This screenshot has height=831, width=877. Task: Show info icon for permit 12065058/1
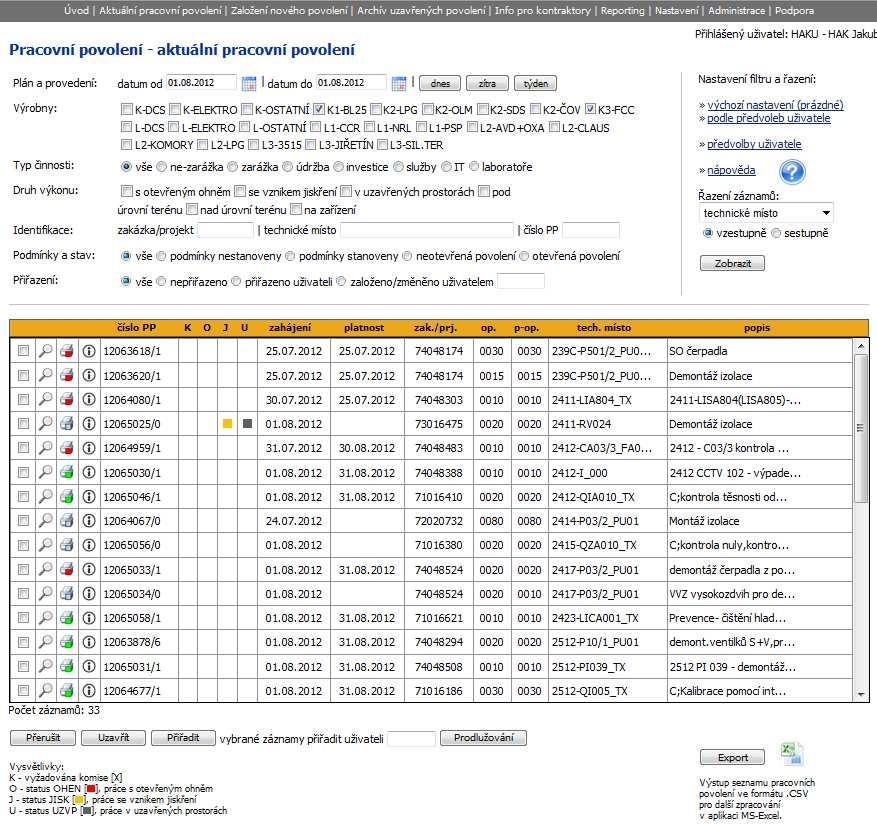[x=88, y=618]
